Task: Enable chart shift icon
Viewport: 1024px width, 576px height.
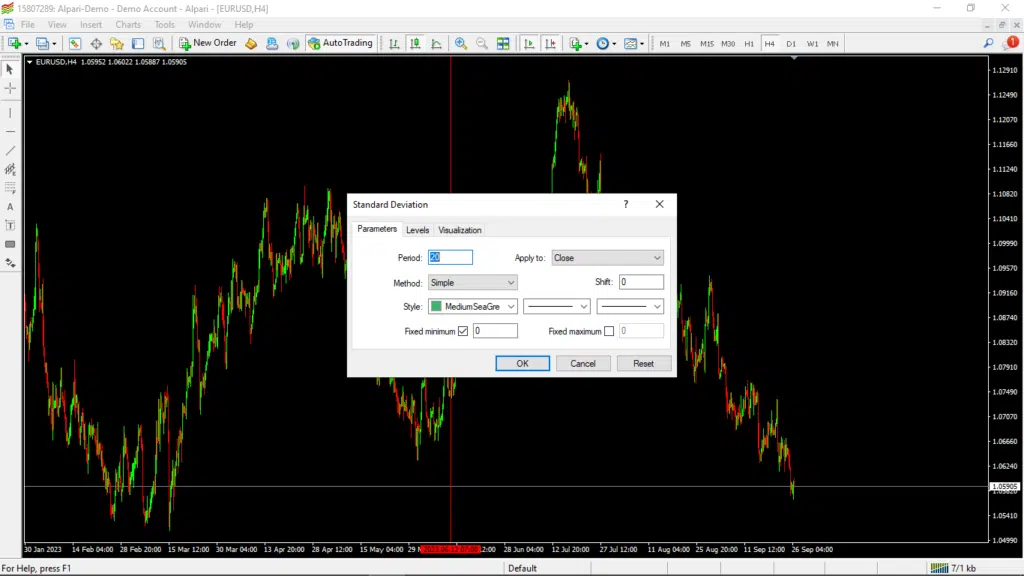Action: 550,44
